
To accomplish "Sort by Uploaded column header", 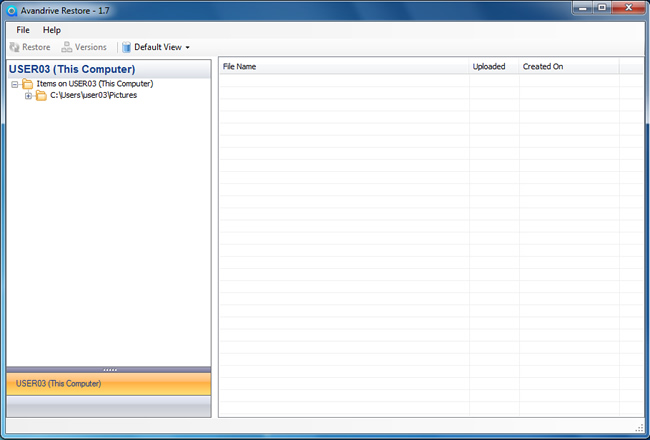I will pos(489,67).
